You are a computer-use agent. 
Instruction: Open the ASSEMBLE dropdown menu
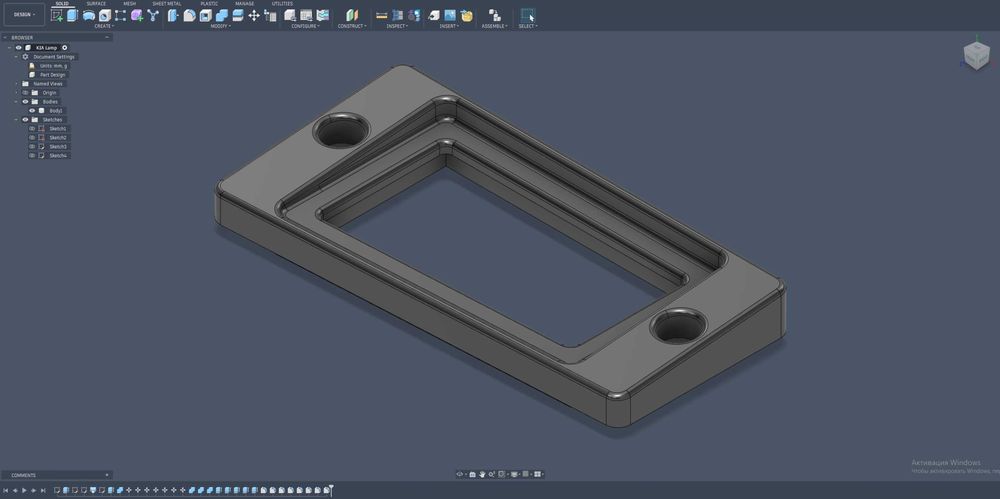point(494,26)
